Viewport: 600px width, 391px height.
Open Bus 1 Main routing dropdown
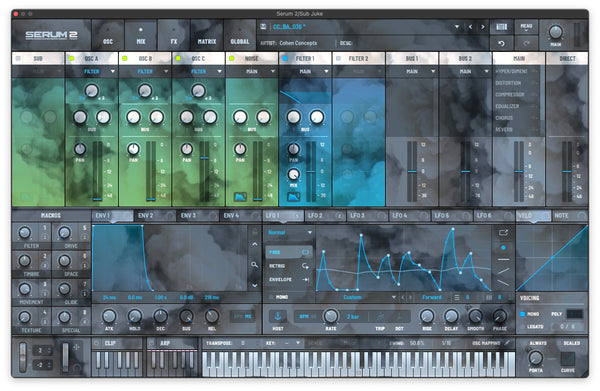(x=412, y=71)
